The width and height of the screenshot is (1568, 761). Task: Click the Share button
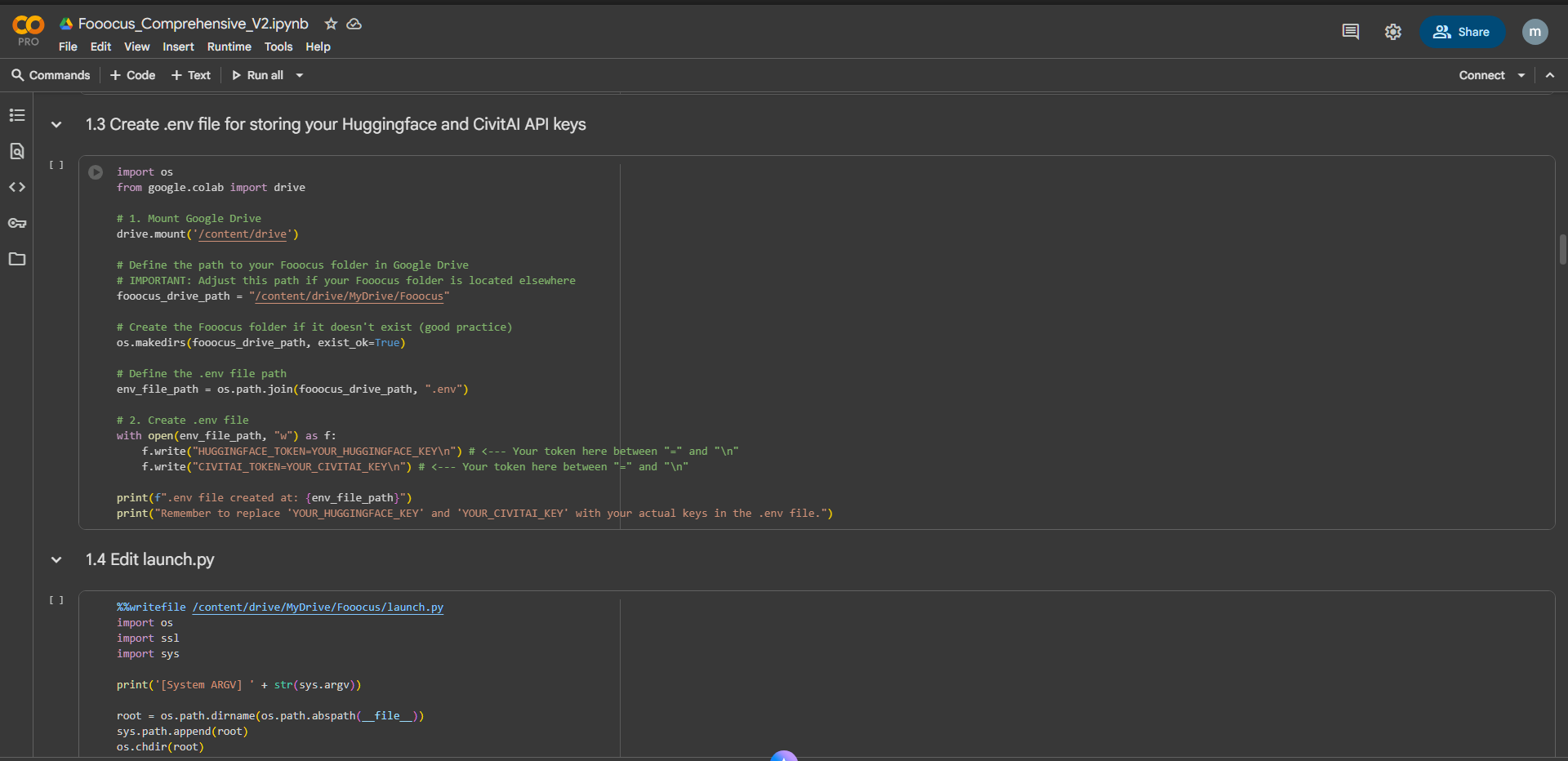tap(1462, 32)
